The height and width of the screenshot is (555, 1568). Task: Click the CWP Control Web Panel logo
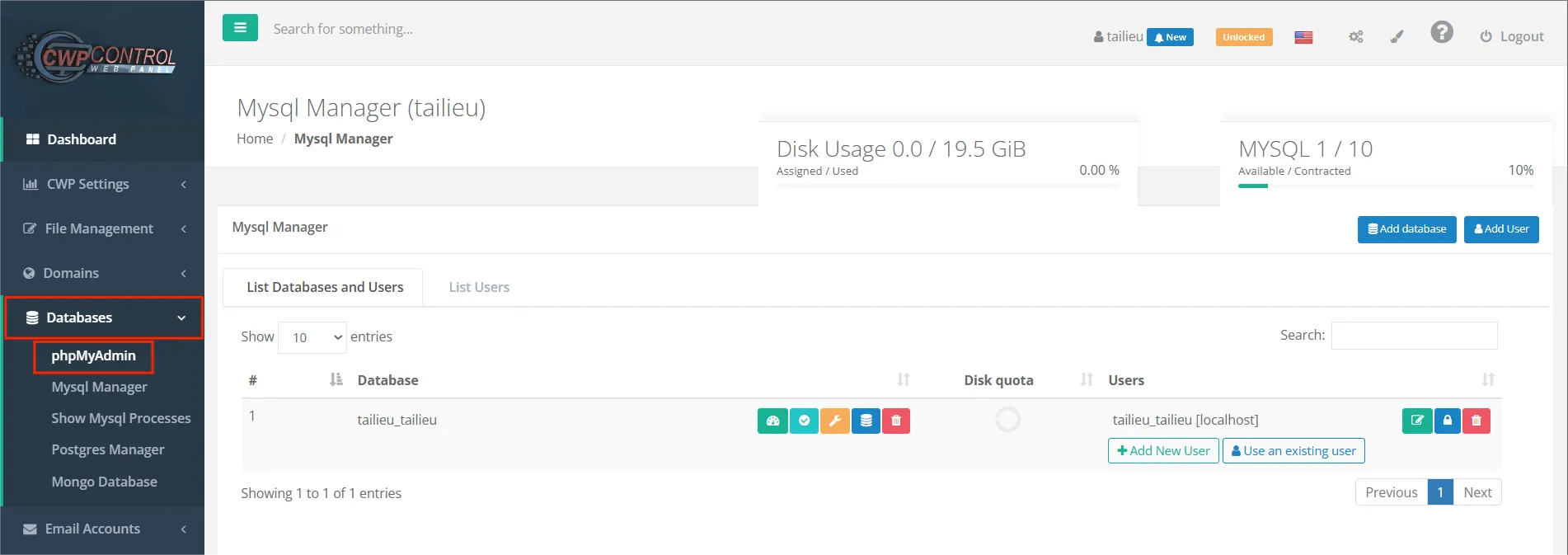pos(96,57)
